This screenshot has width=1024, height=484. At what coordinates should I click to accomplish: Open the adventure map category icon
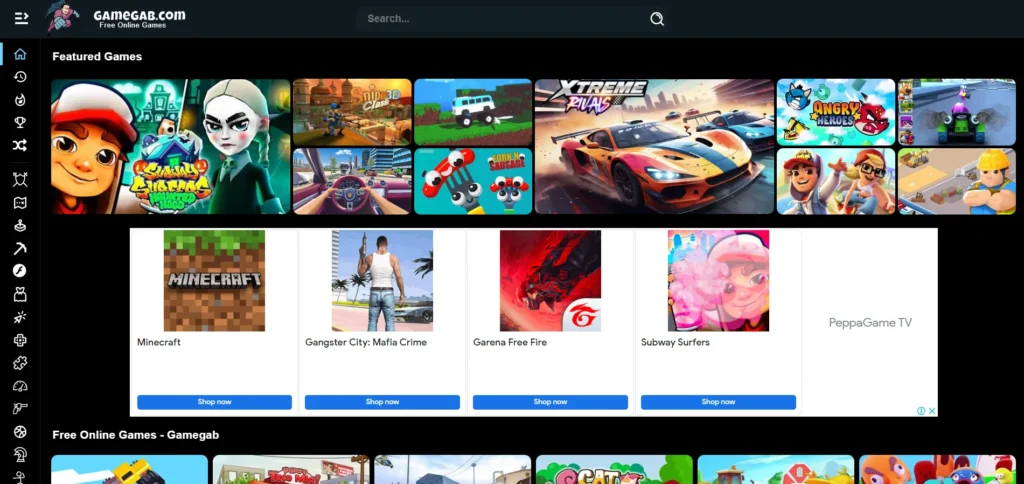coord(20,202)
